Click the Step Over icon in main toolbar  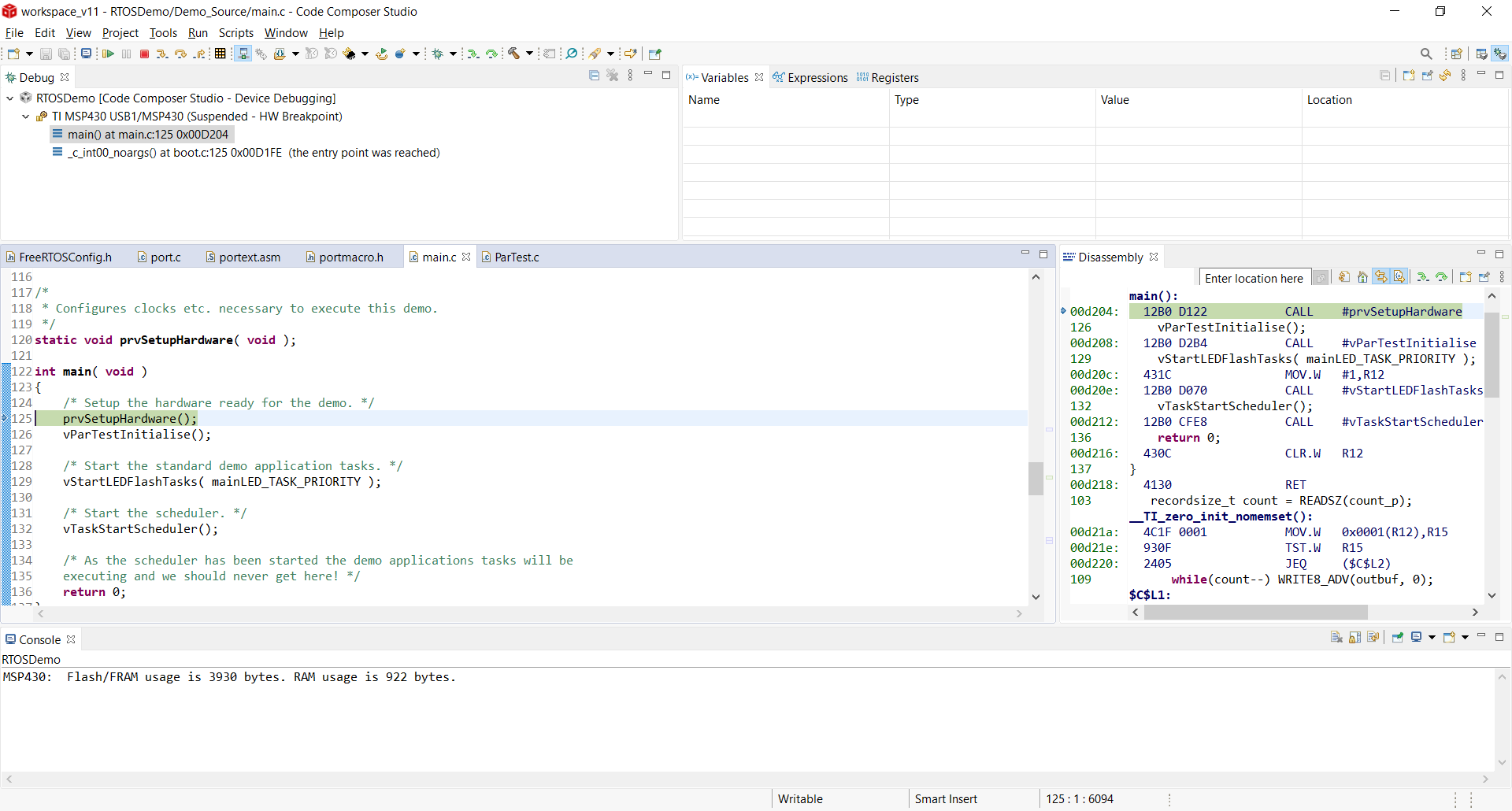pos(180,54)
